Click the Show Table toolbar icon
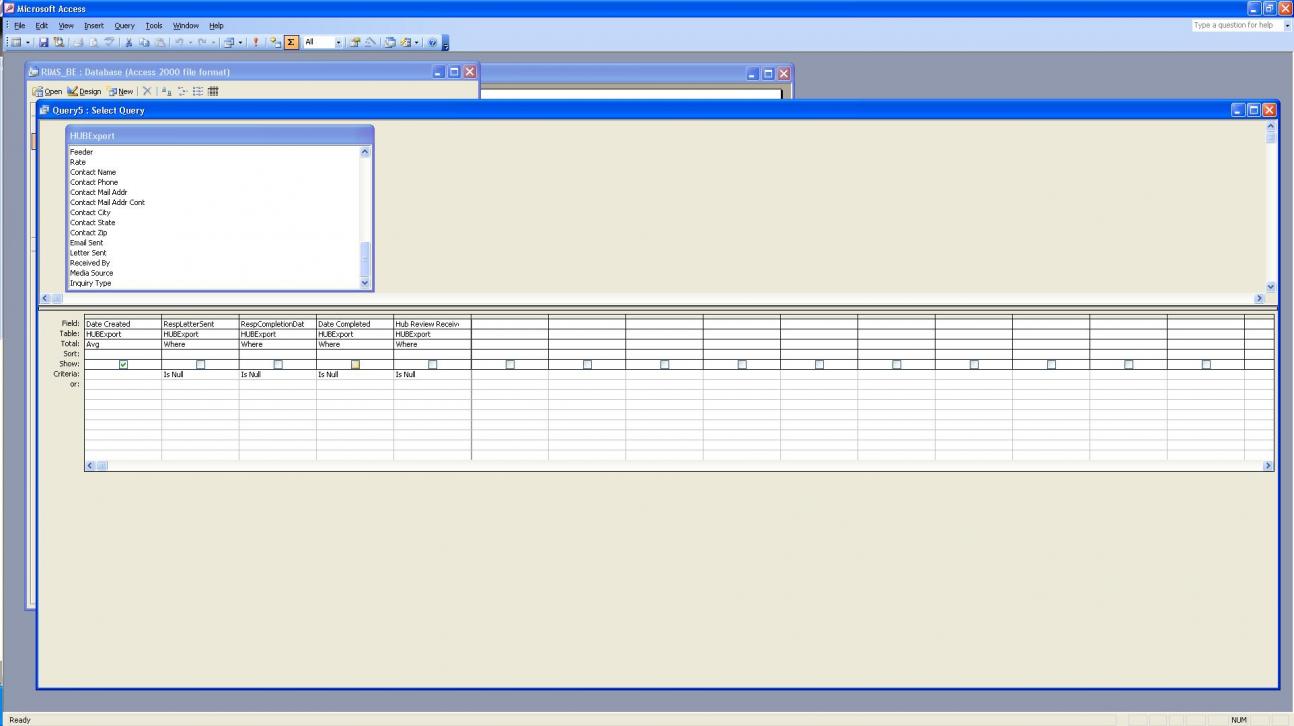The width and height of the screenshot is (1294, 726). (x=274, y=43)
